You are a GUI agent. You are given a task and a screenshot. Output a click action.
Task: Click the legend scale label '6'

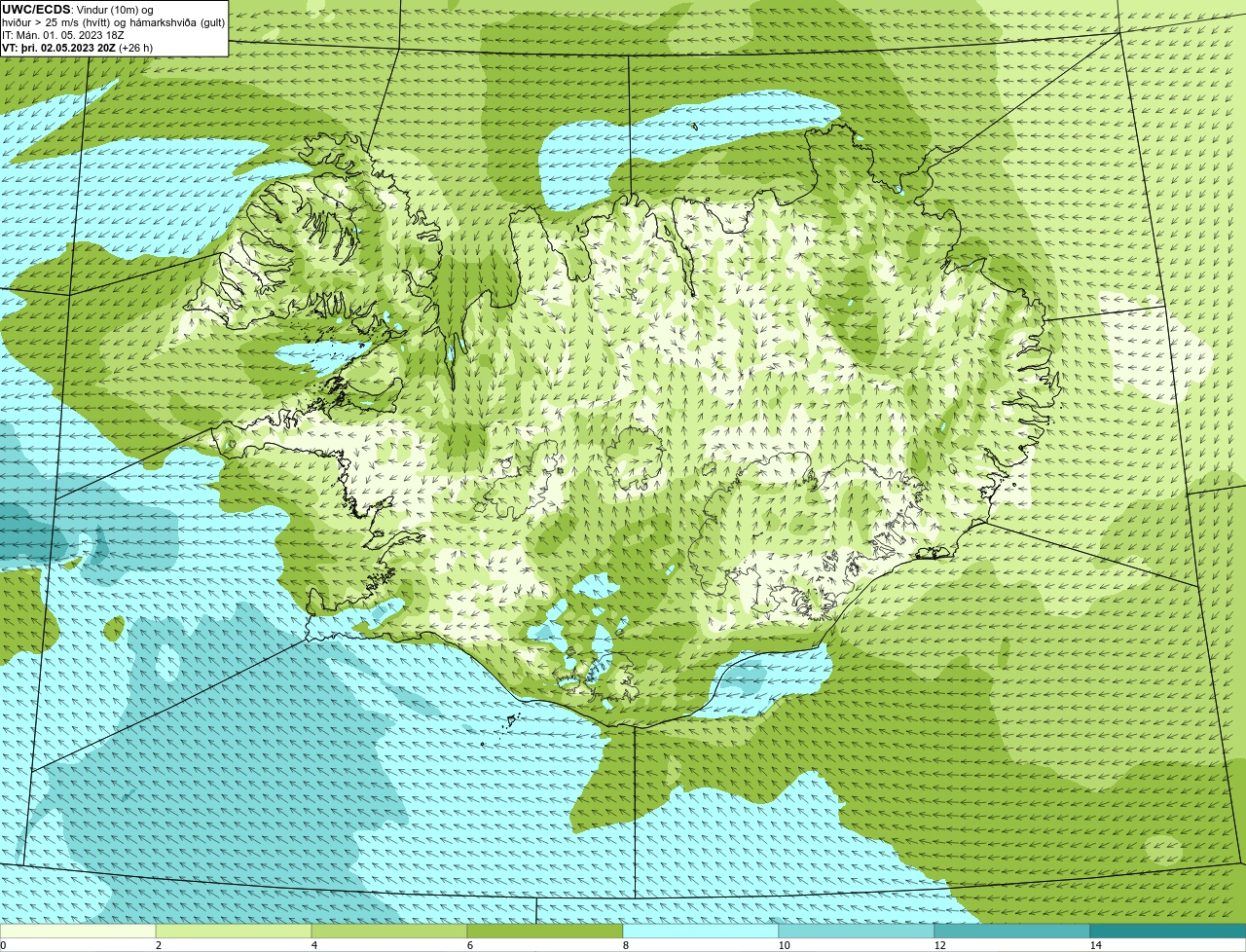pyautogui.click(x=469, y=945)
